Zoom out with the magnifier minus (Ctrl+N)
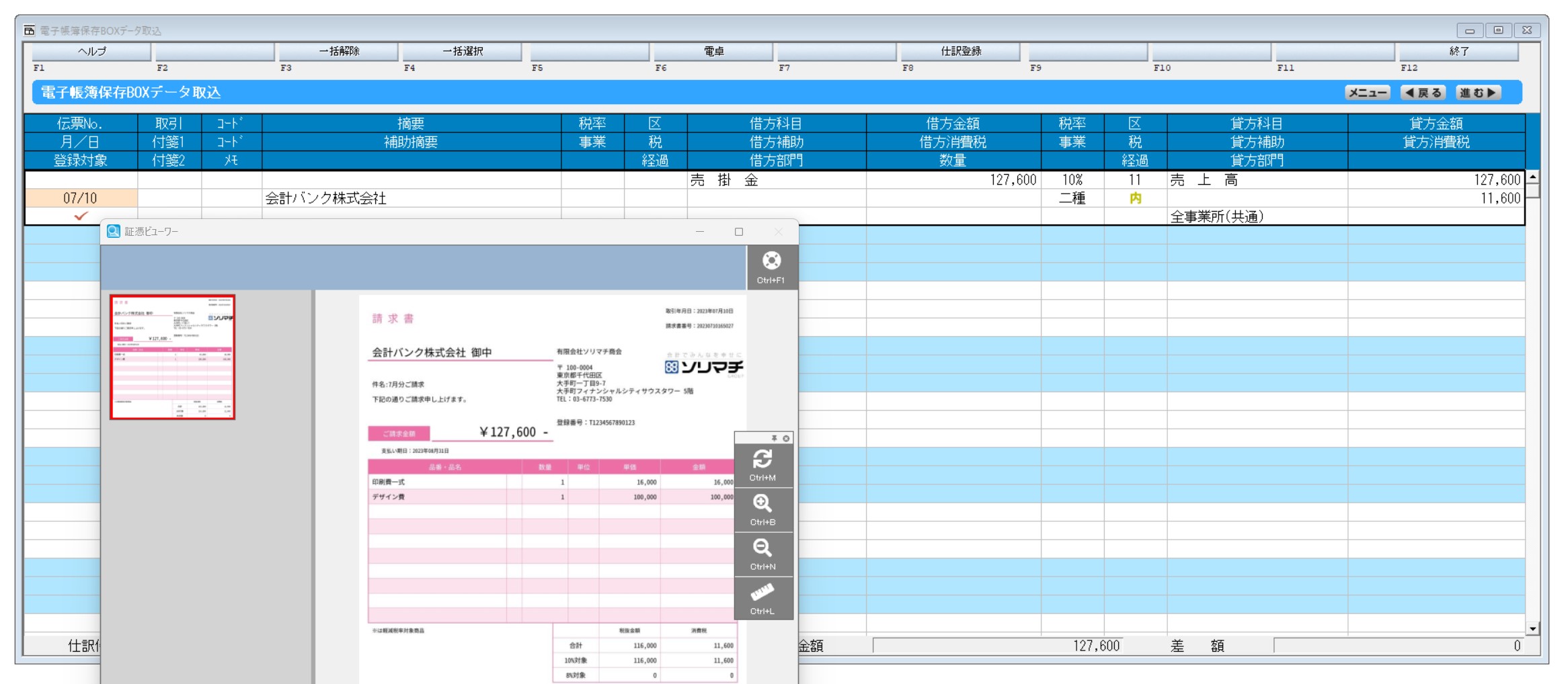The width and height of the screenshot is (1568, 684). (x=762, y=554)
